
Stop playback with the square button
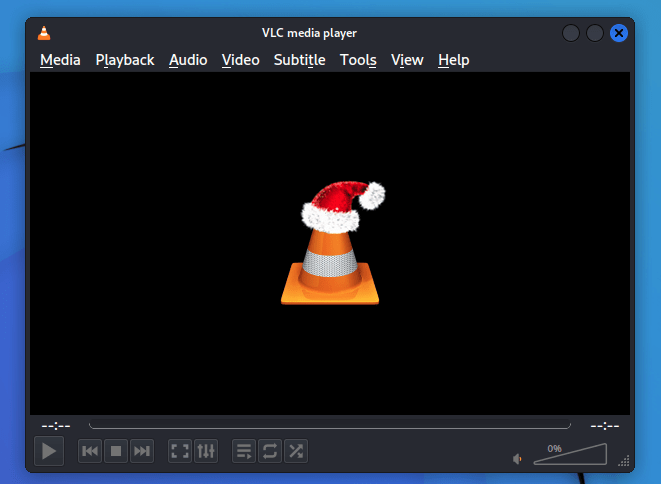click(116, 451)
